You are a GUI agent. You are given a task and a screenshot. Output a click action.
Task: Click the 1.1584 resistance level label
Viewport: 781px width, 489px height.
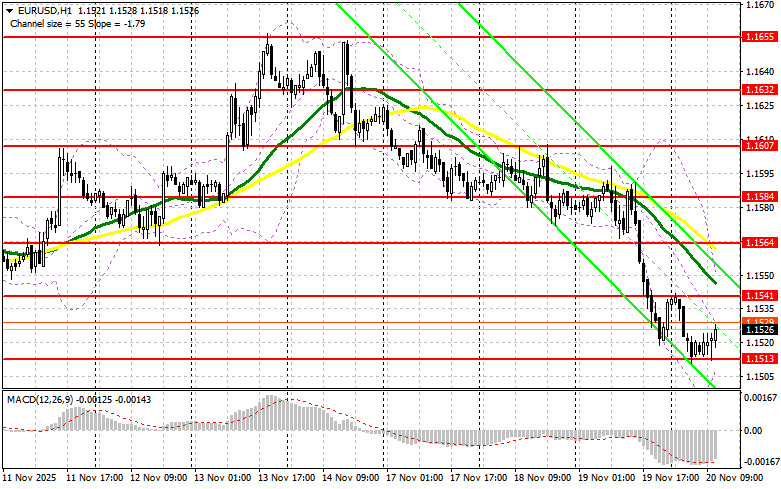(x=760, y=197)
